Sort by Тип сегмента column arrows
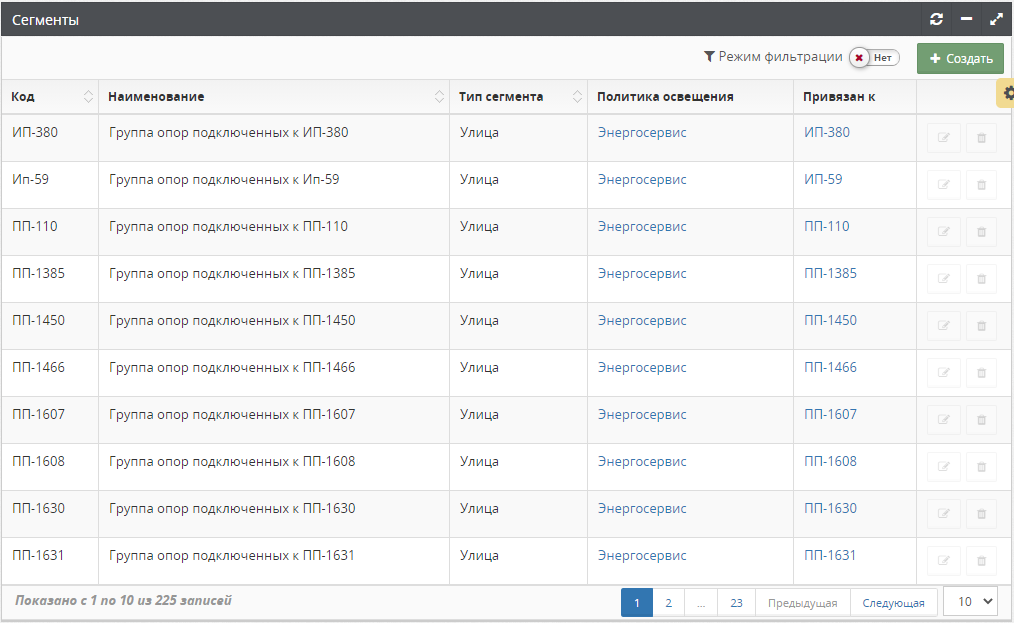The width and height of the screenshot is (1014, 623). point(577,97)
